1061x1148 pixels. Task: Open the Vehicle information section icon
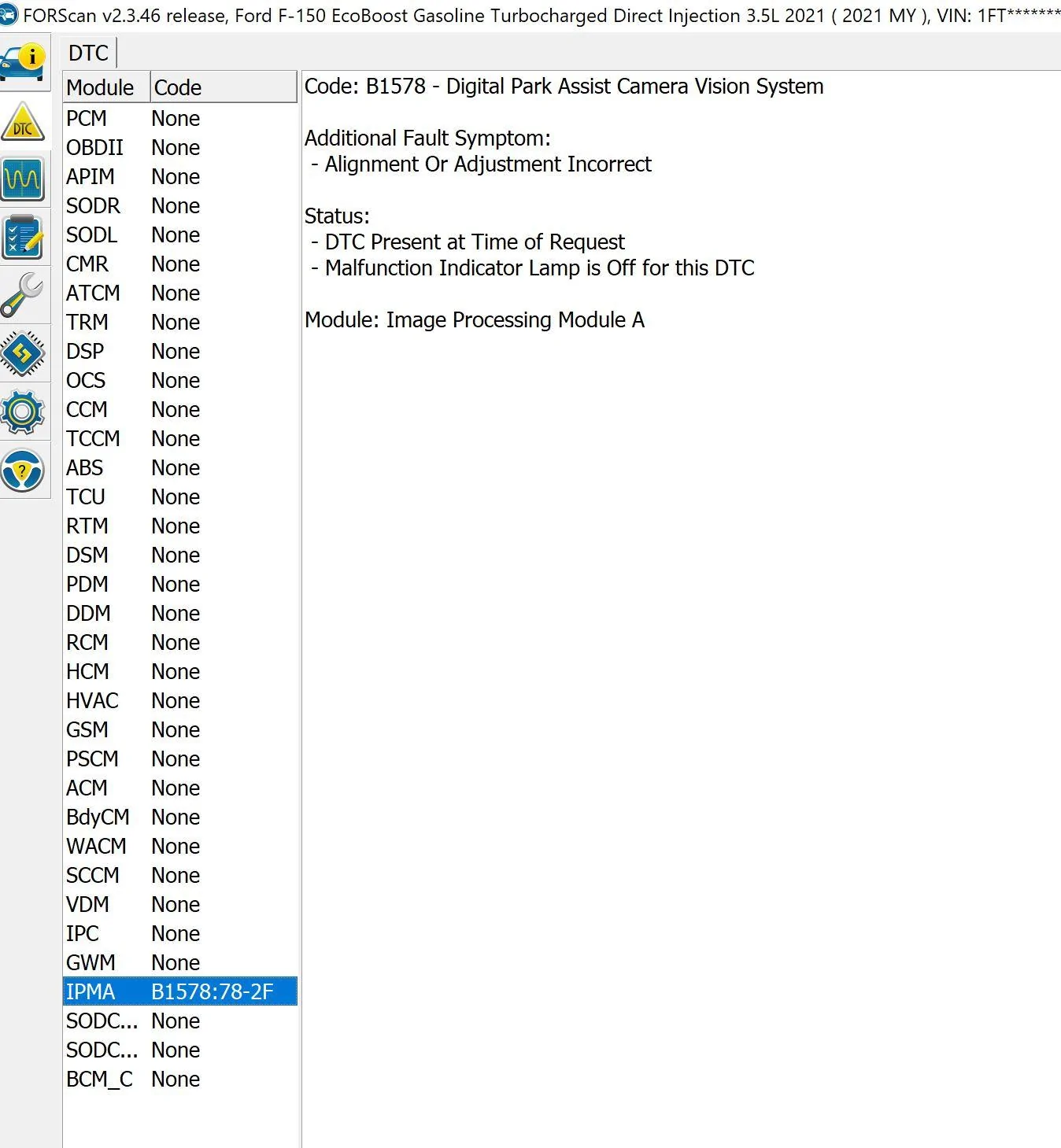point(23,63)
